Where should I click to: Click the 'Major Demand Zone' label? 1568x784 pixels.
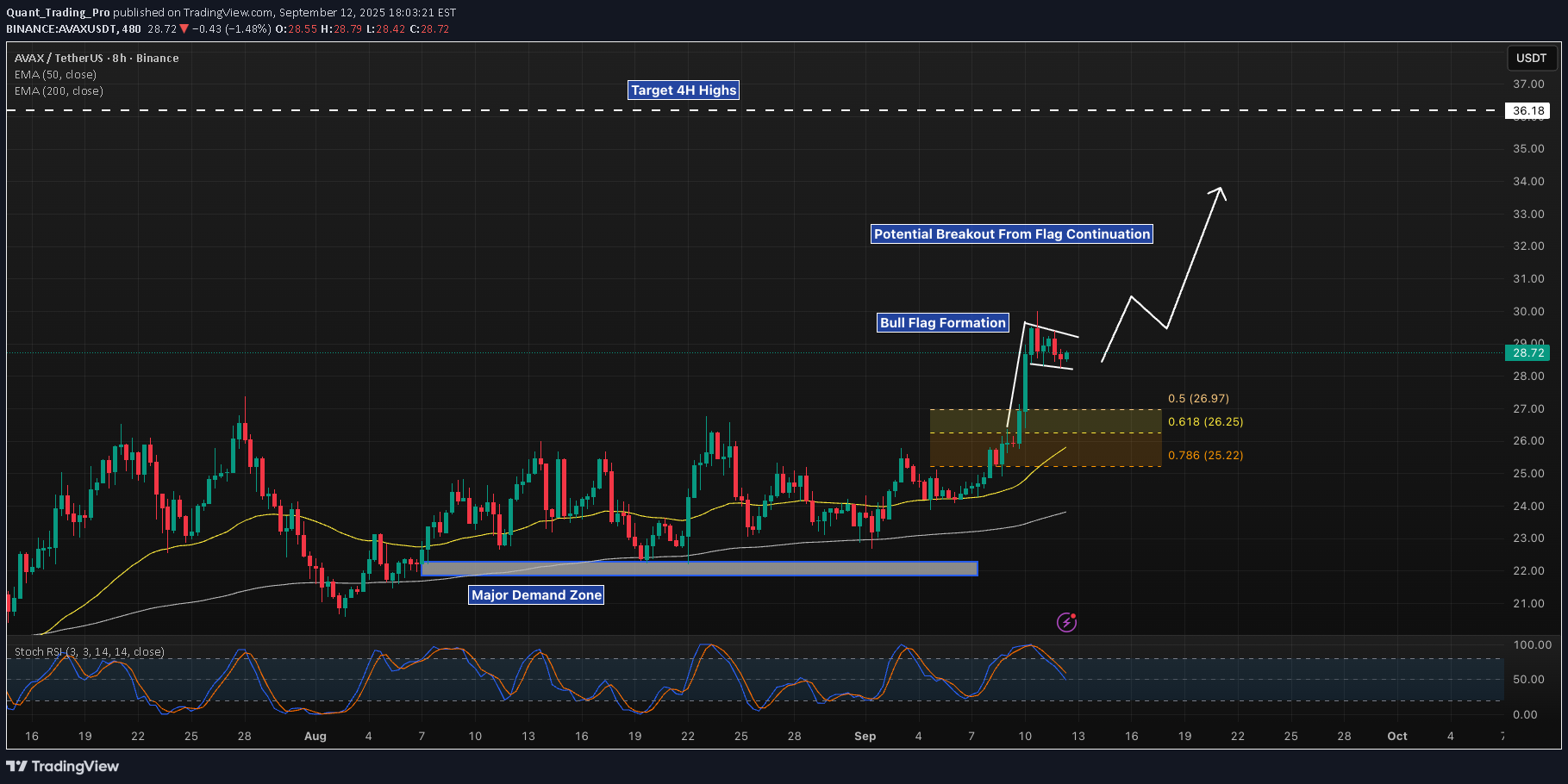tap(536, 595)
